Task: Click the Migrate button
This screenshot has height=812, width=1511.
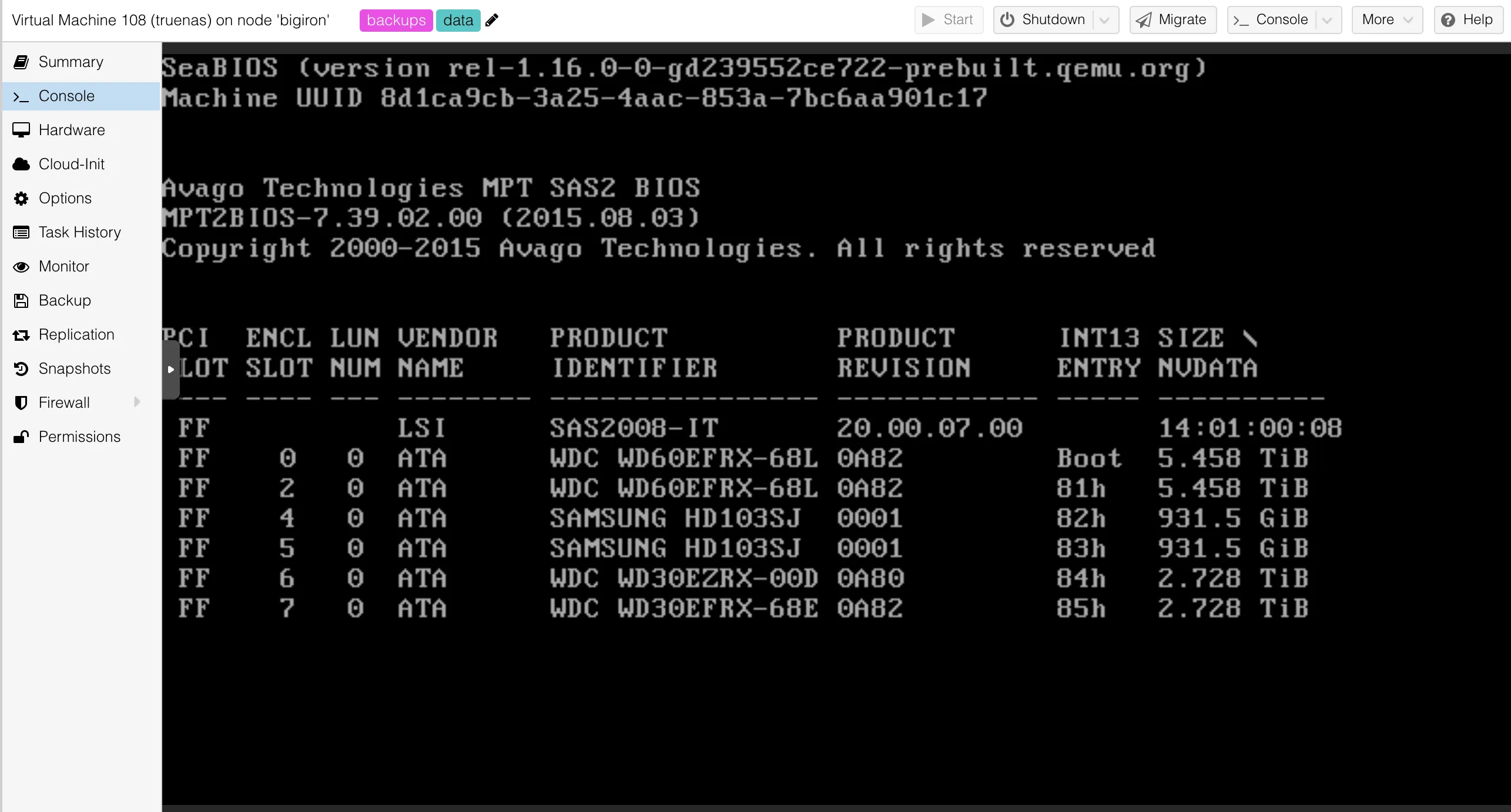Action: coord(1172,19)
